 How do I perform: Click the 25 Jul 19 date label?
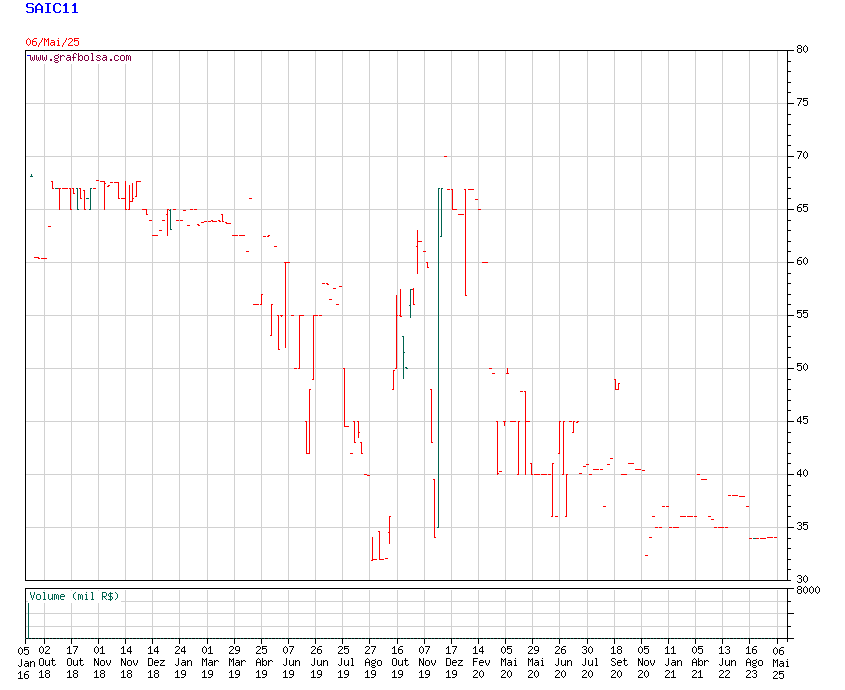click(344, 663)
